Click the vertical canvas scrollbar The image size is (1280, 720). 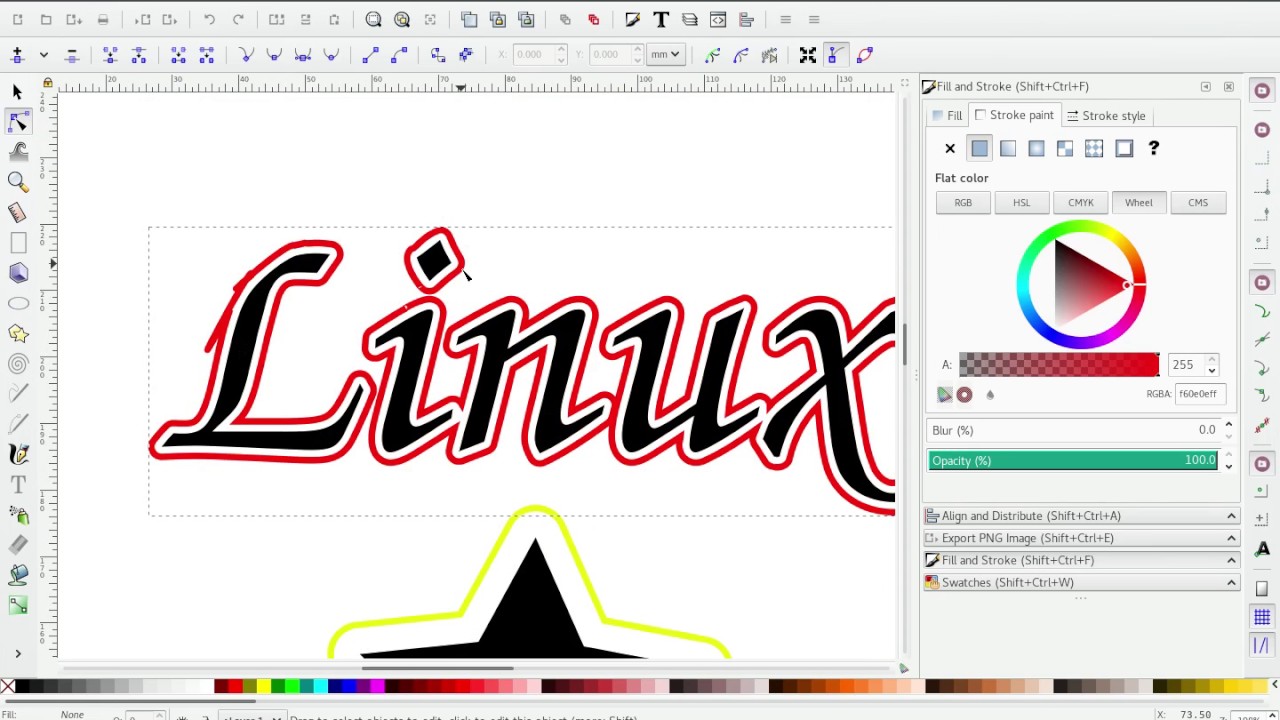[904, 344]
